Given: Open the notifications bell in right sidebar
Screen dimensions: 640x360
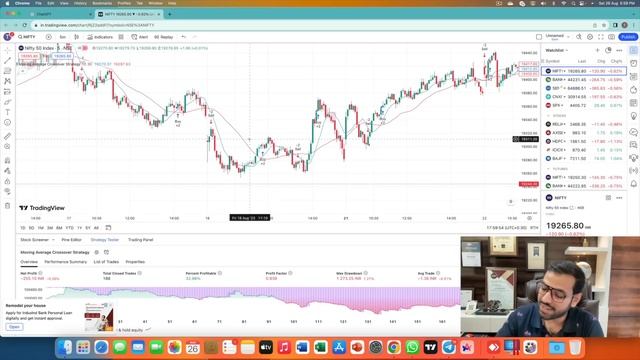Looking at the screenshot, I should tap(633, 184).
